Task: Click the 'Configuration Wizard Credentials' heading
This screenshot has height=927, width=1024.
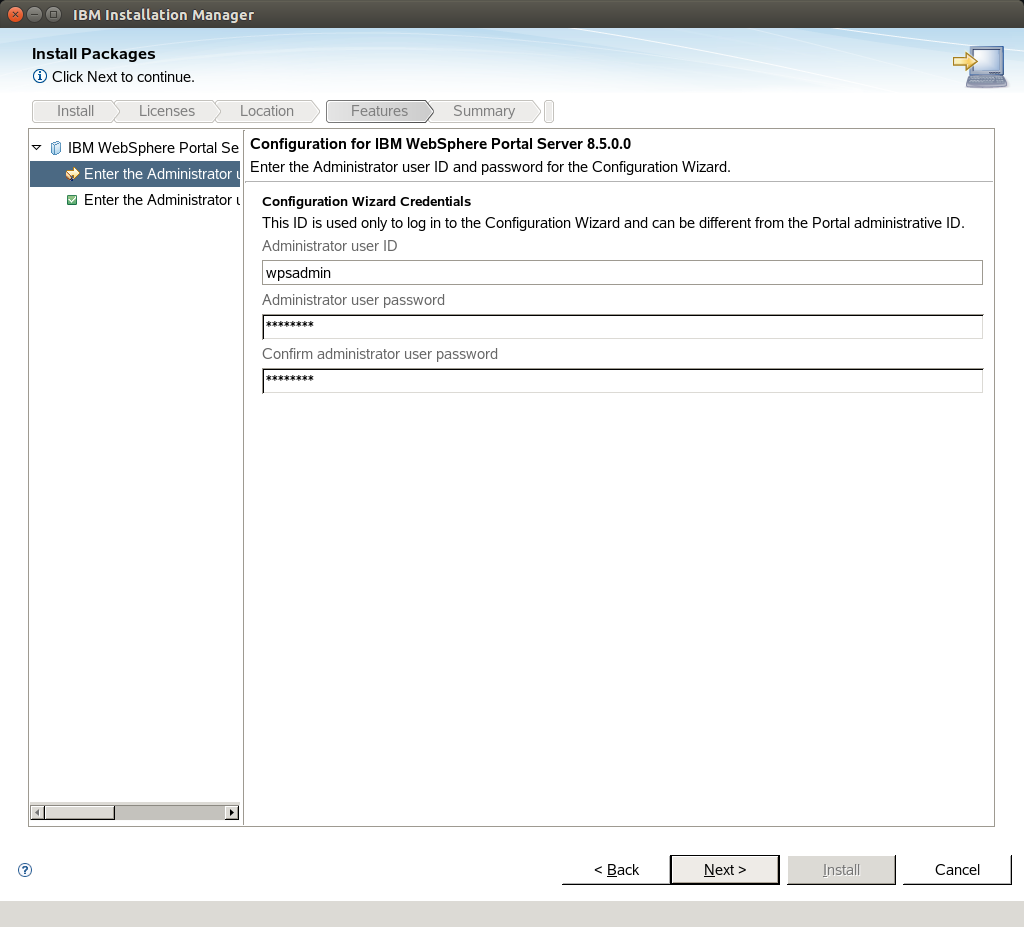Action: pos(366,201)
